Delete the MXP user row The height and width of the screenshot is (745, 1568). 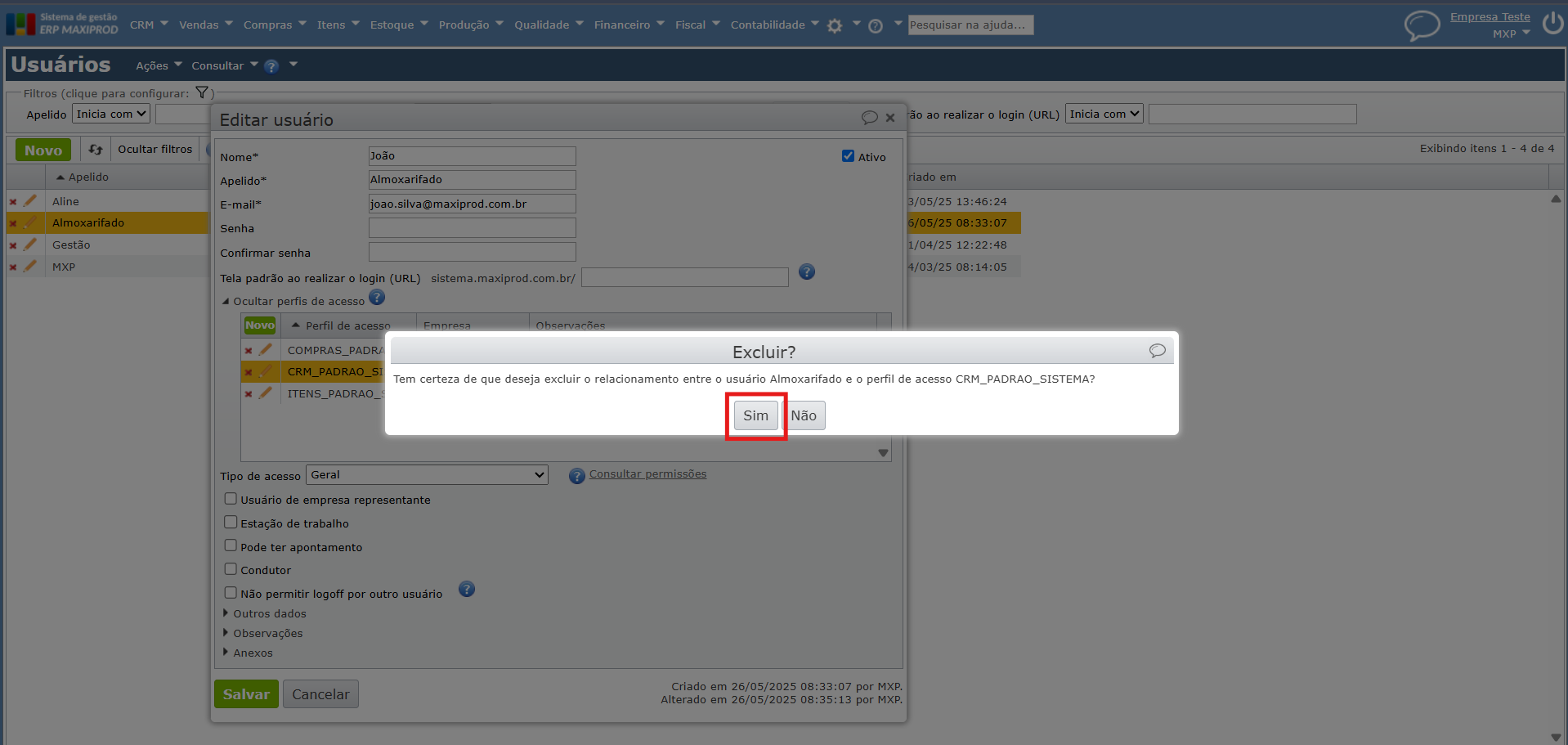(x=13, y=267)
